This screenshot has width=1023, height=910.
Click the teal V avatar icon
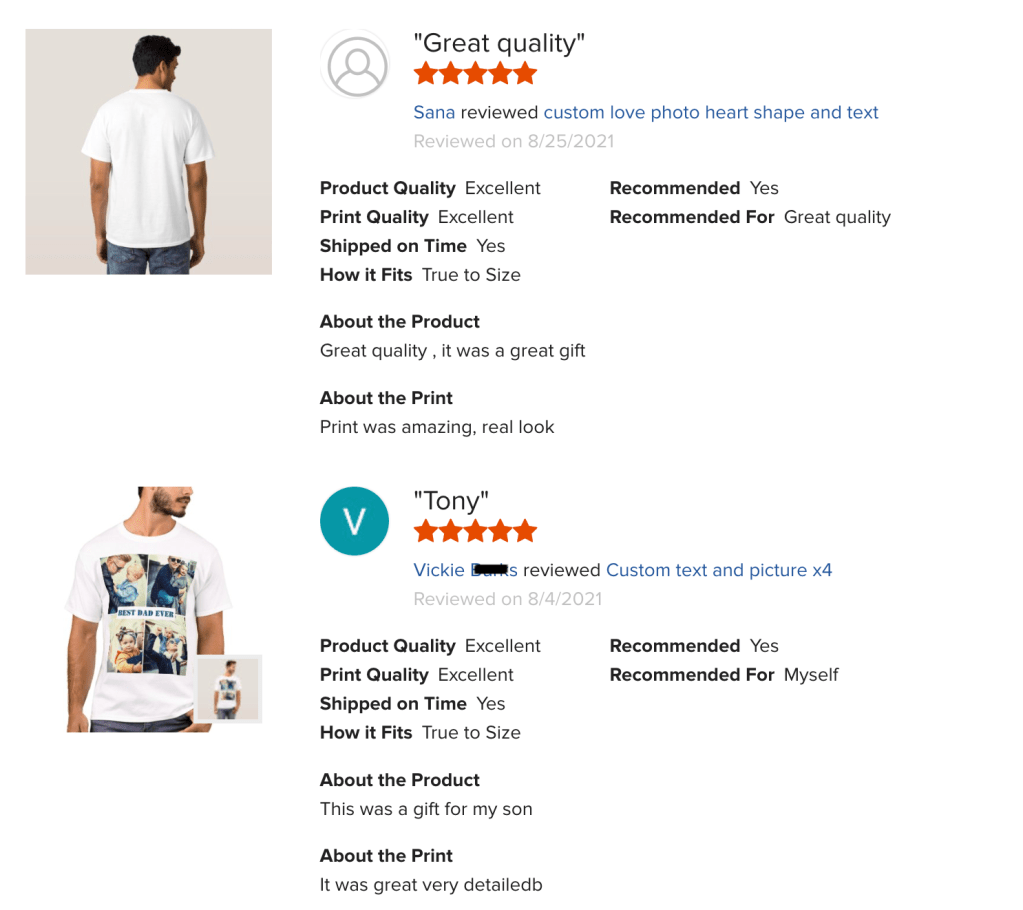(354, 521)
